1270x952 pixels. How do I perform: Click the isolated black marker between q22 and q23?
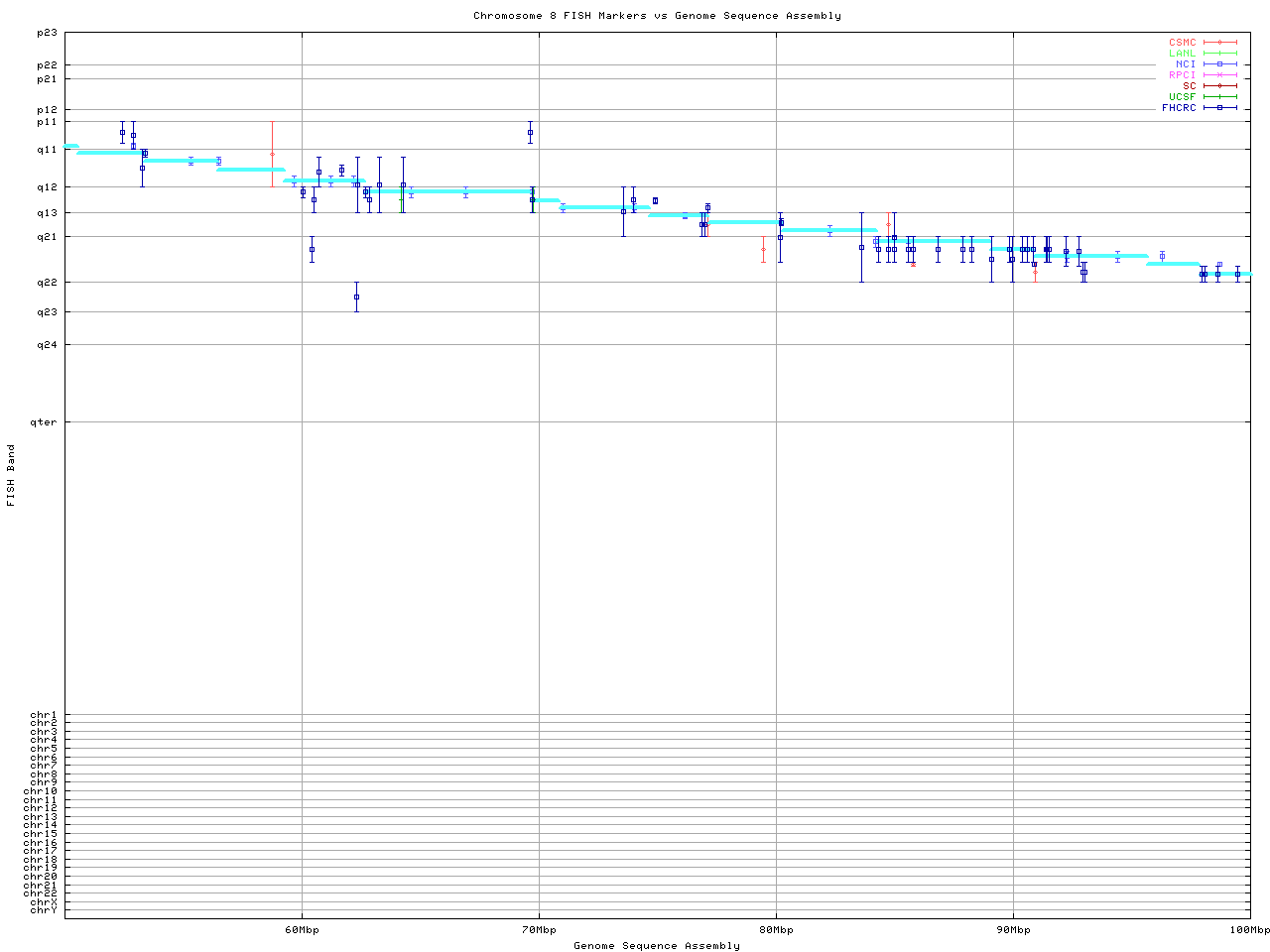[x=356, y=297]
